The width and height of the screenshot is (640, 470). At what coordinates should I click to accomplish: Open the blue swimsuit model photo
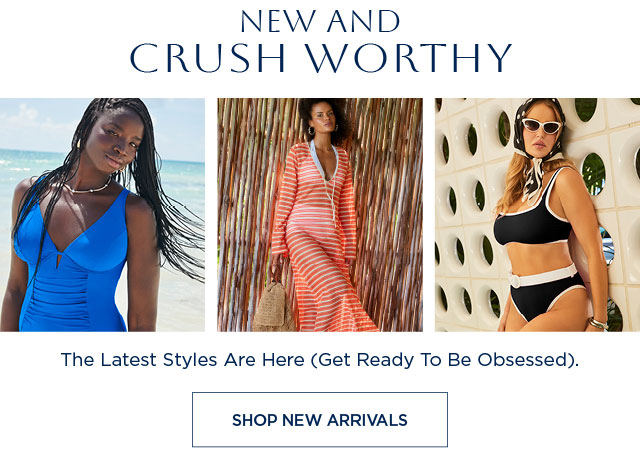click(102, 215)
